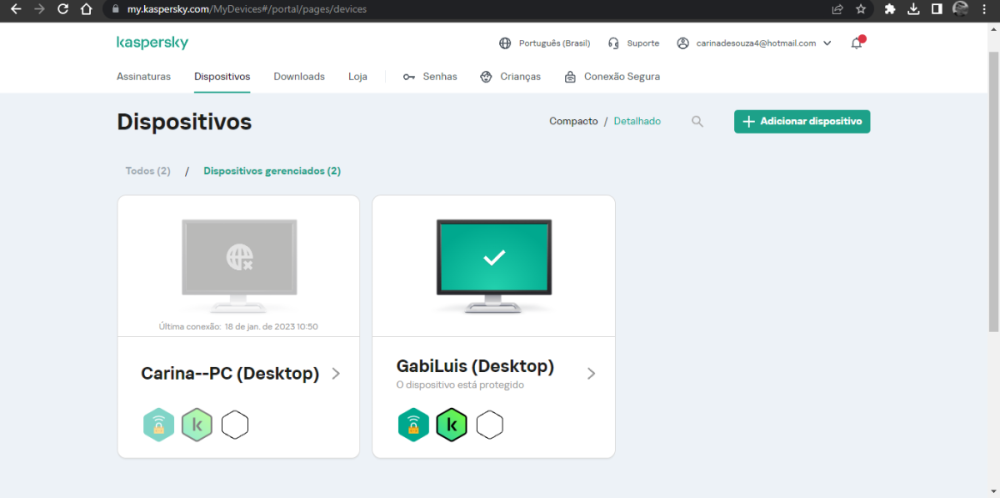Filter by Todos (2)
The width and height of the screenshot is (1000, 498).
click(148, 171)
